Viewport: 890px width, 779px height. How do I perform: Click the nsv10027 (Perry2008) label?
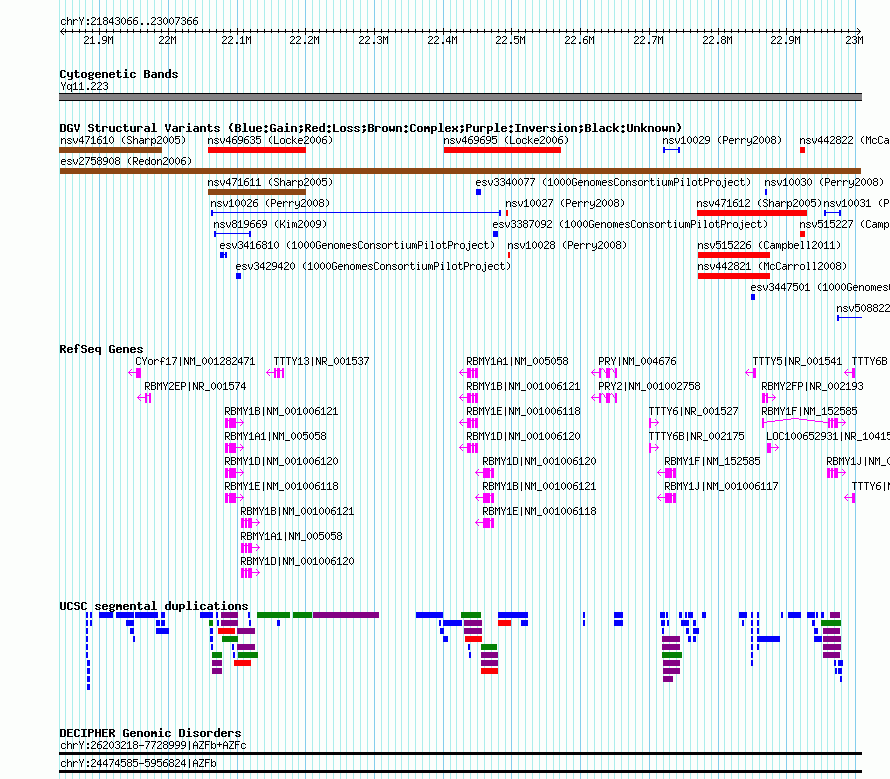(565, 203)
